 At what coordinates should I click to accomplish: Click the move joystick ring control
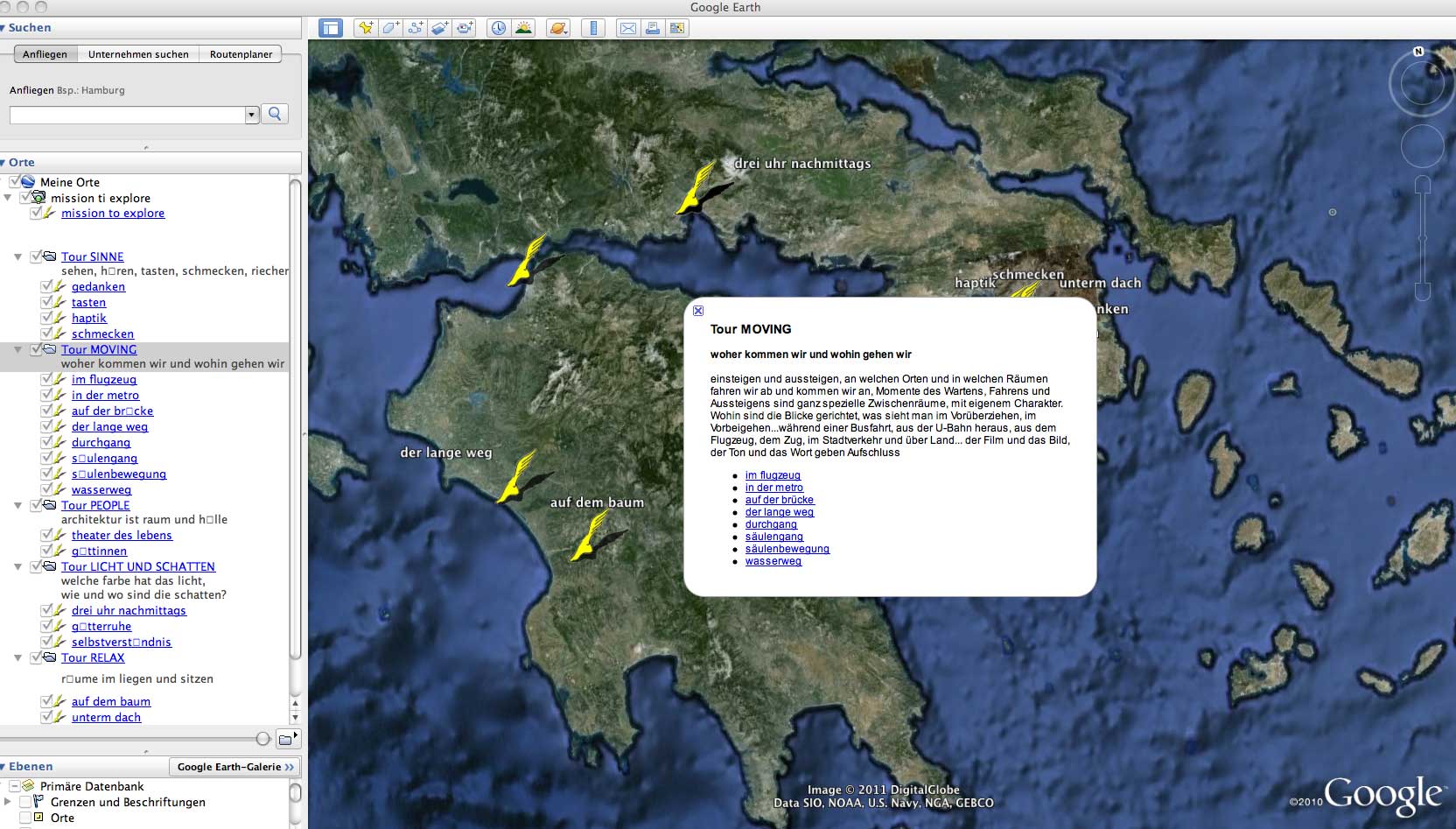(1422, 146)
